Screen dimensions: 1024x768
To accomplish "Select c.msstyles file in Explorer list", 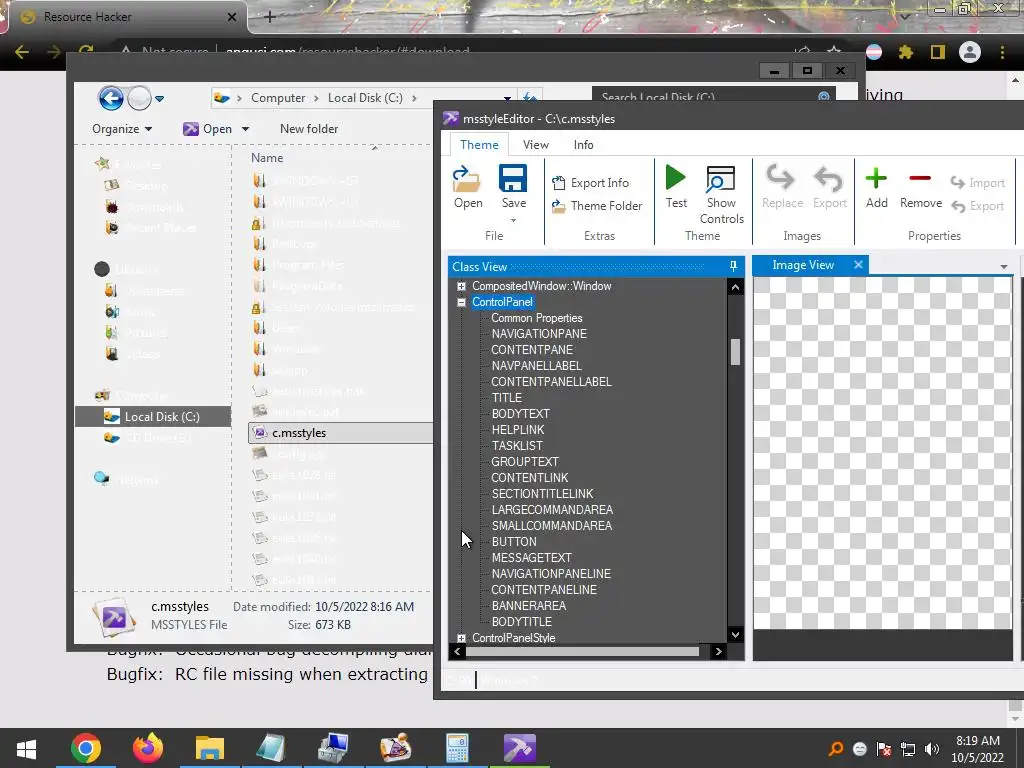I will click(x=340, y=433).
